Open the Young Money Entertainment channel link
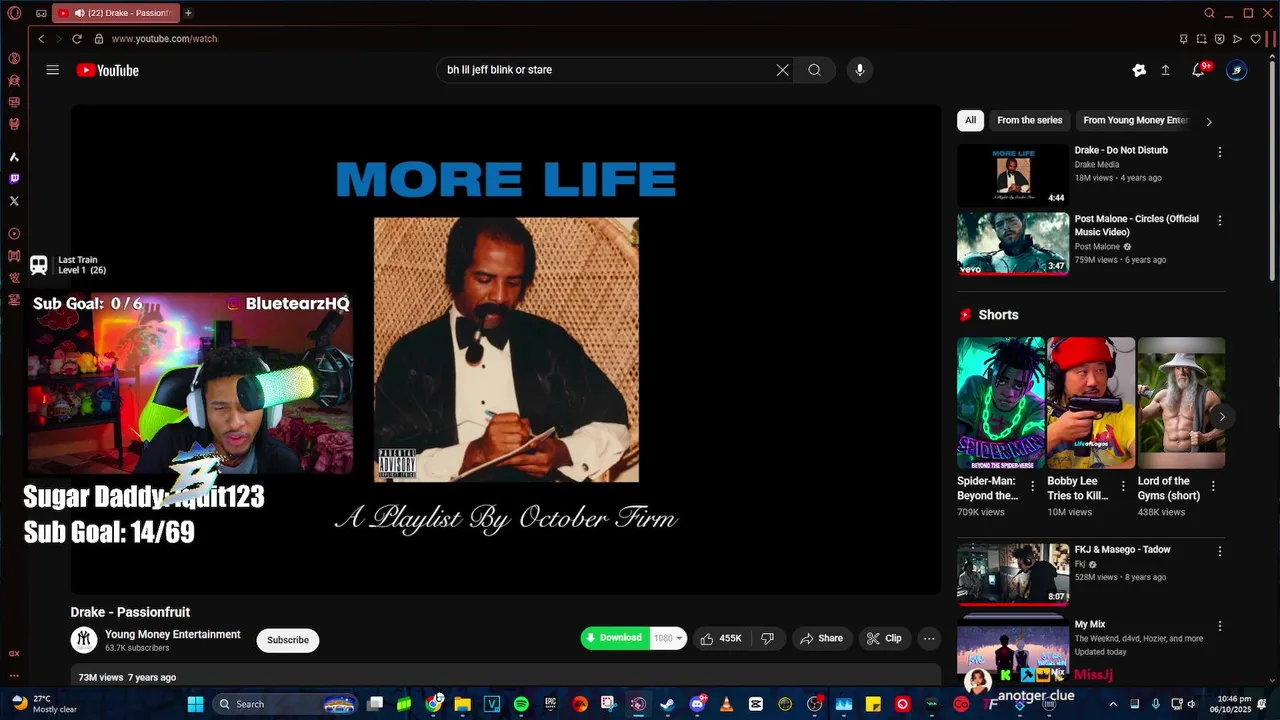The width and height of the screenshot is (1280, 720). [173, 634]
